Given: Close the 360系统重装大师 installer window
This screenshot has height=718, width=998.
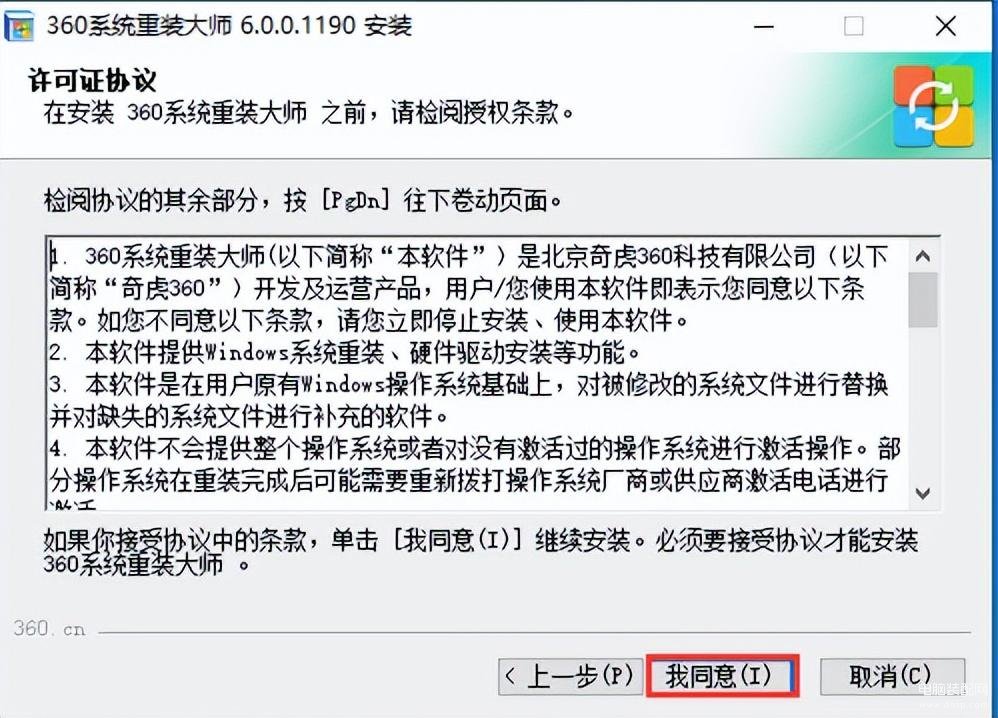Looking at the screenshot, I should tap(946, 27).
